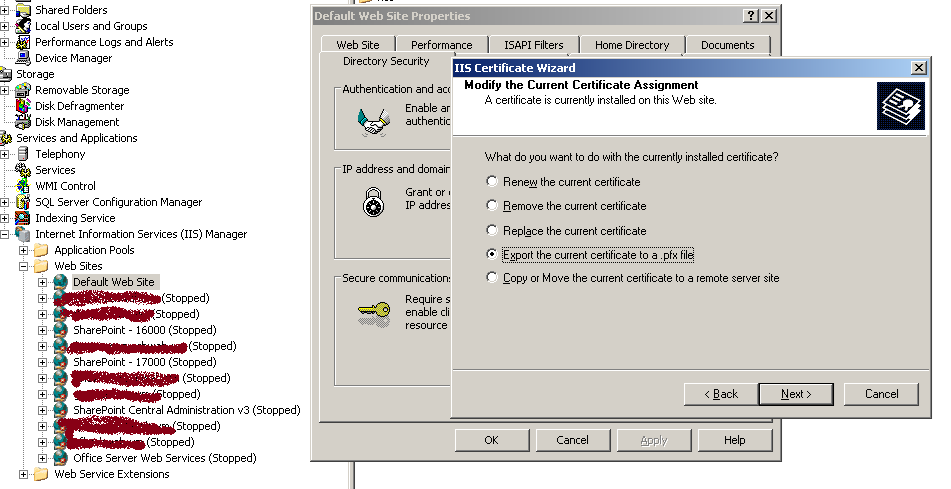Select SharePoint Central Administration v3 tree item
951x489 pixels.
[187, 410]
